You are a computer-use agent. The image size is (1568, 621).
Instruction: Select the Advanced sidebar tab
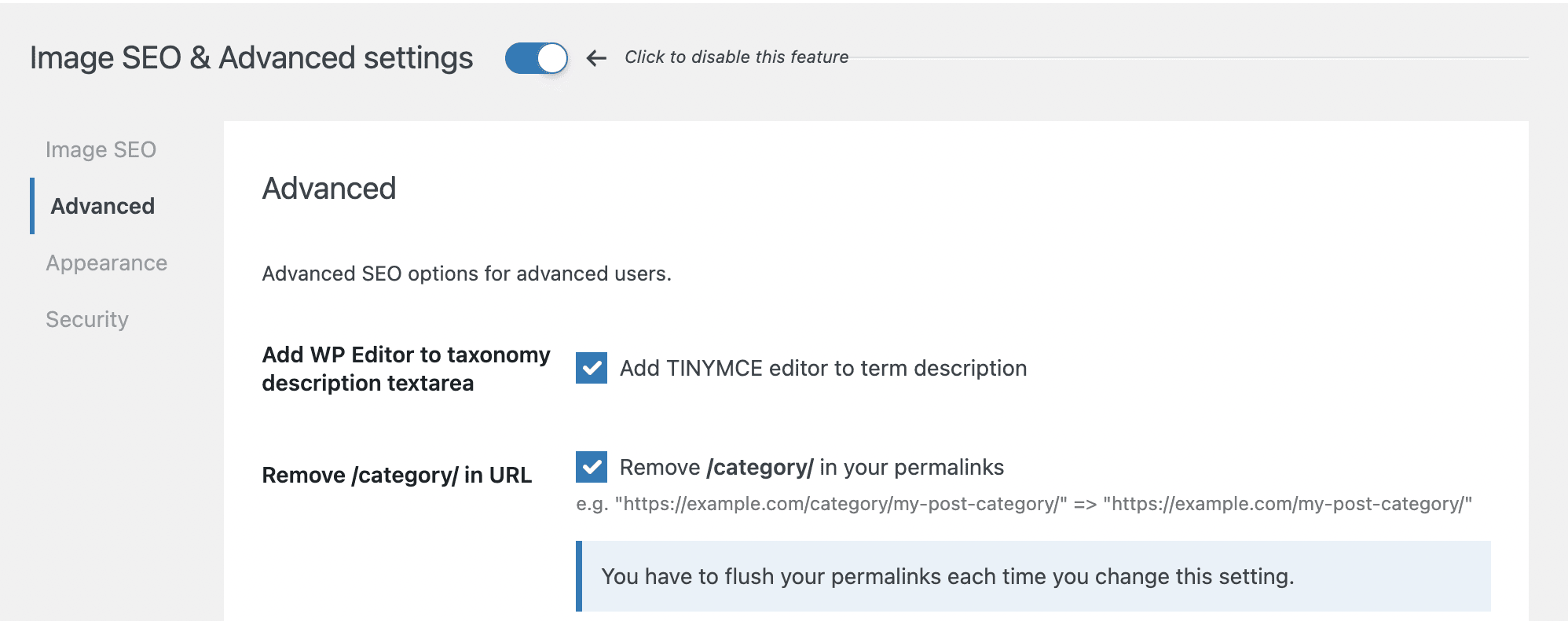click(102, 206)
